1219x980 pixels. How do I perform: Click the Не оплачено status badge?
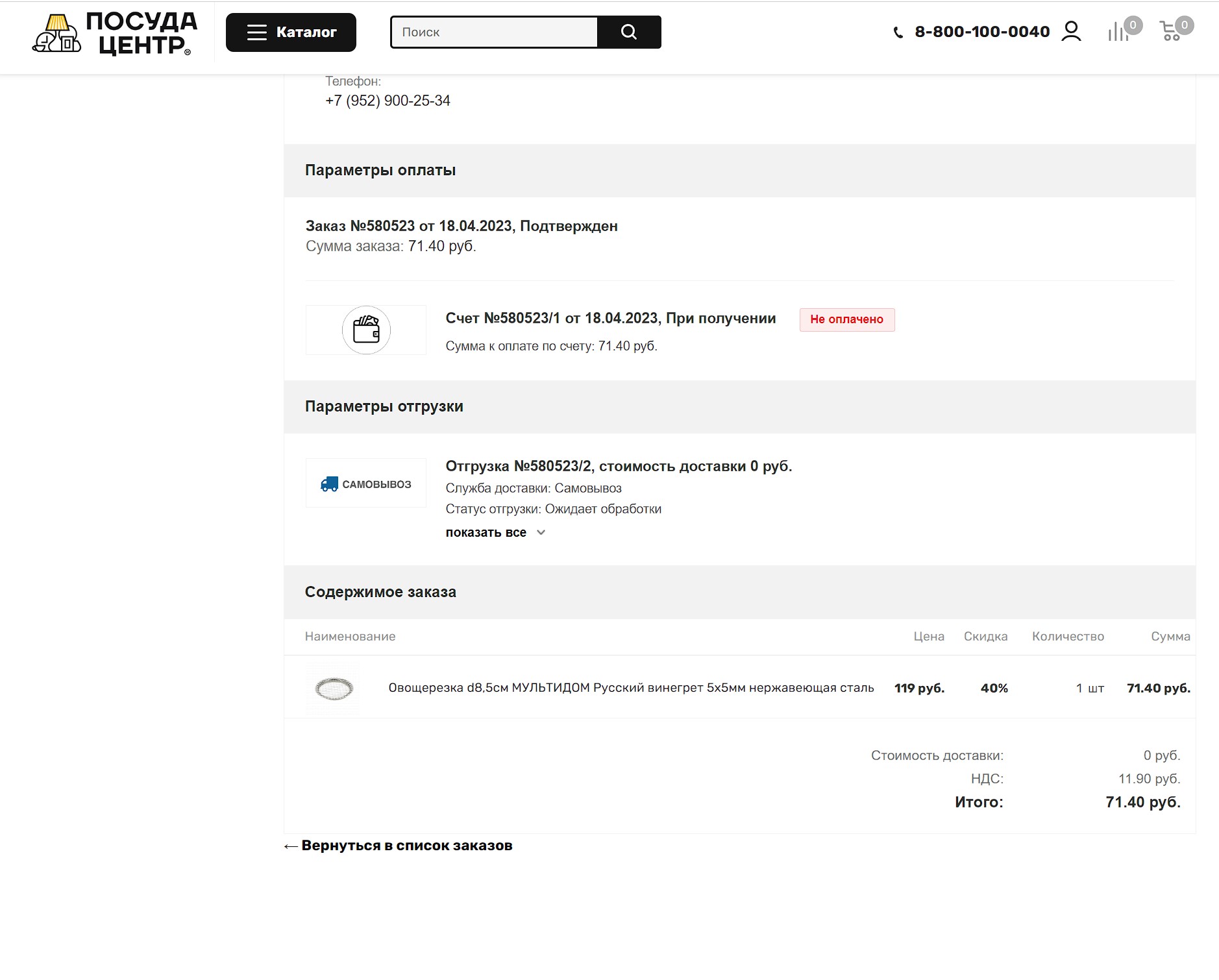[x=847, y=319]
